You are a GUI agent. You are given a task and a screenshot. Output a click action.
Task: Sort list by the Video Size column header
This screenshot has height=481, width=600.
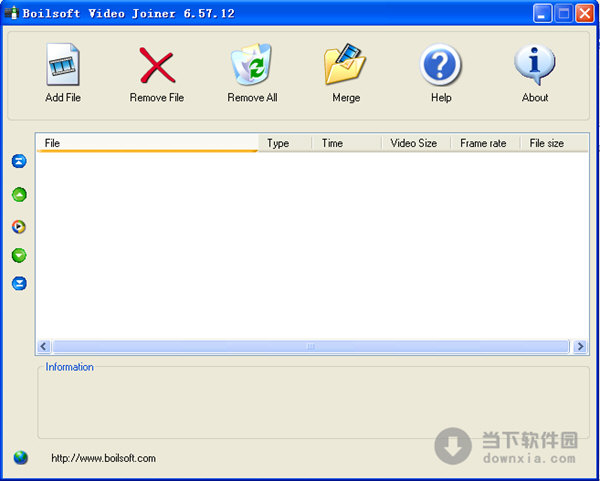point(416,143)
